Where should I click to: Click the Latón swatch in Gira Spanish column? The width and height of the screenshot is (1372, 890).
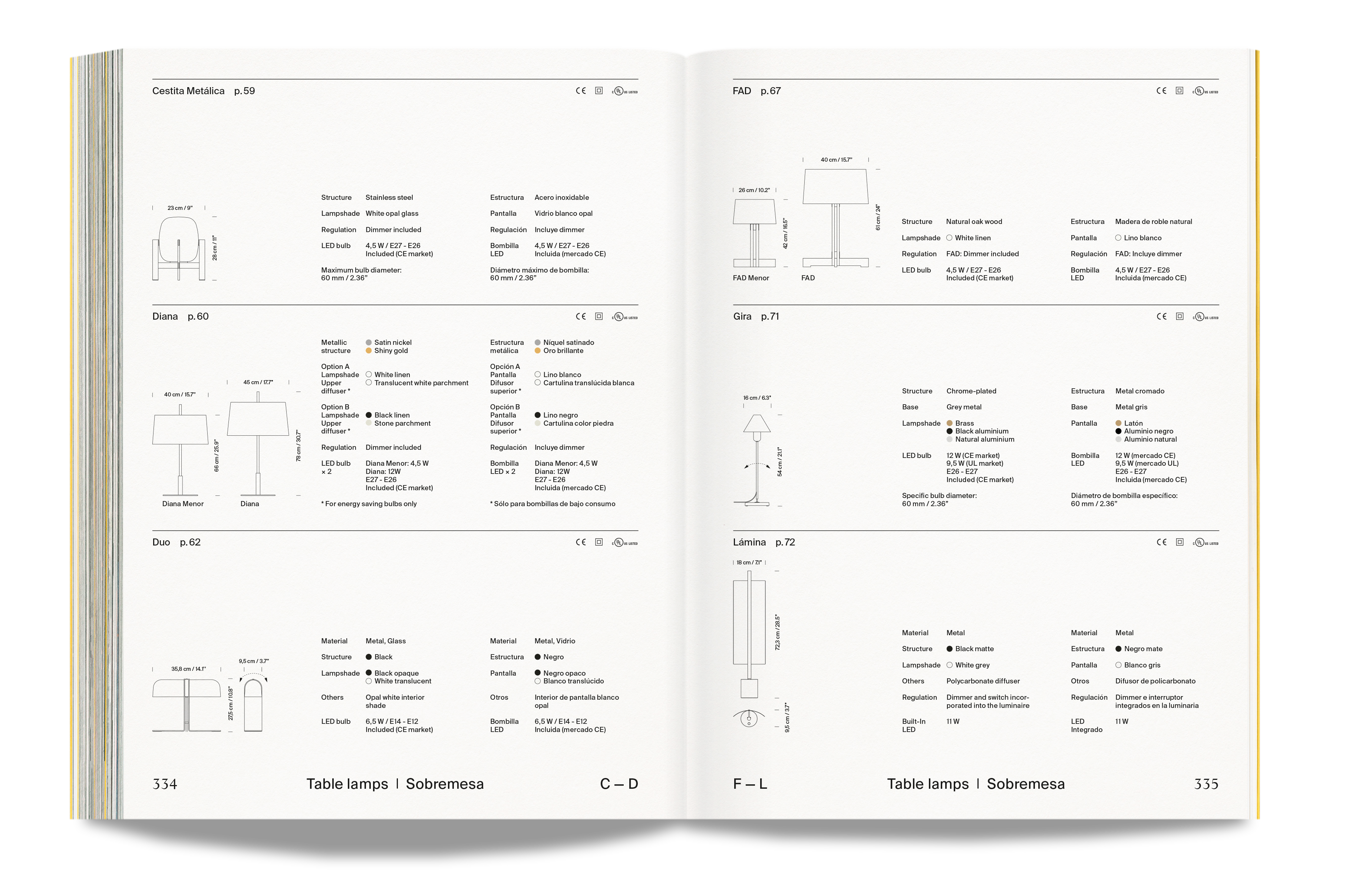[1118, 423]
